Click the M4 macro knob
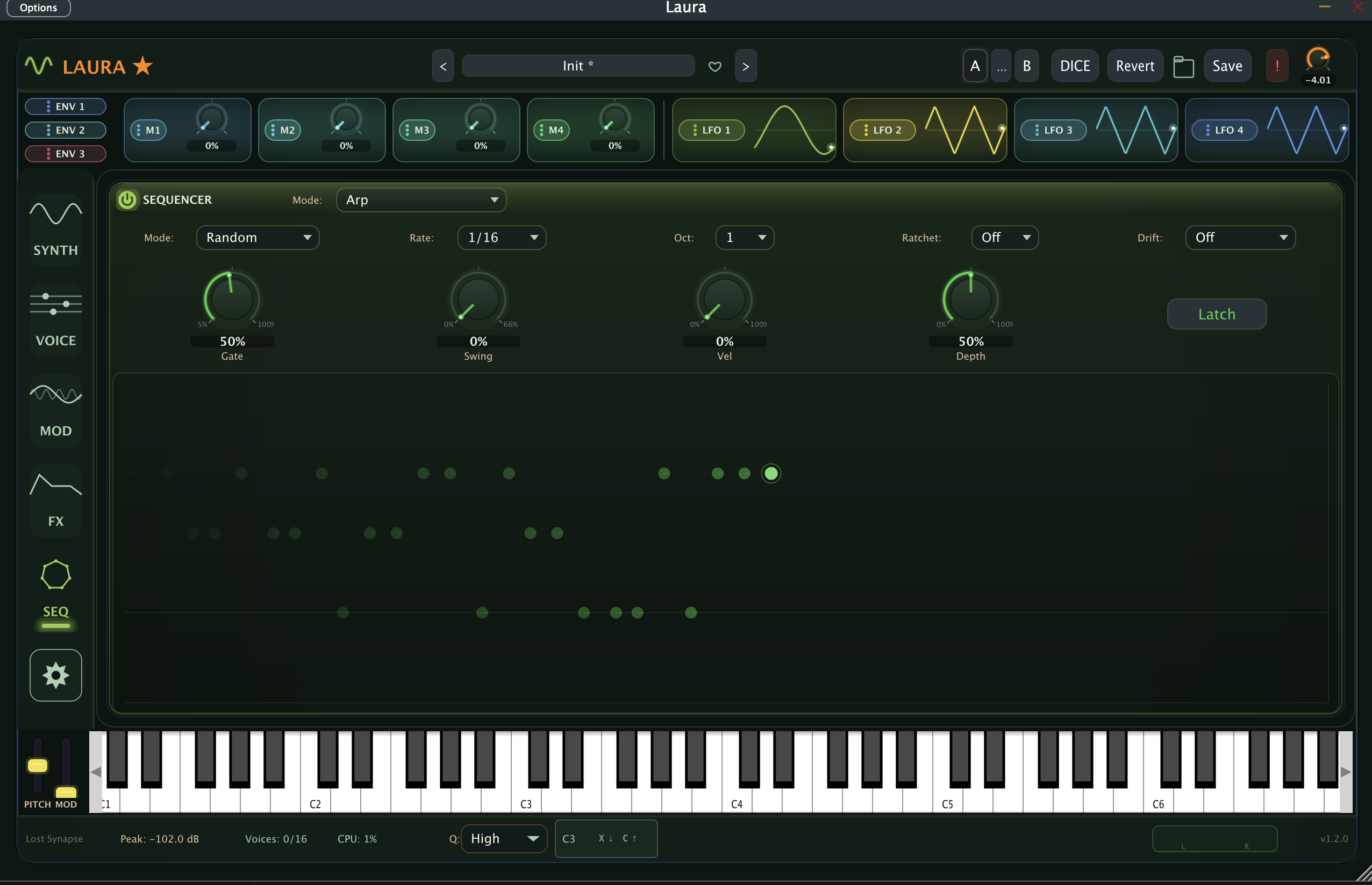Screen dimensions: 1372x885 [614, 119]
